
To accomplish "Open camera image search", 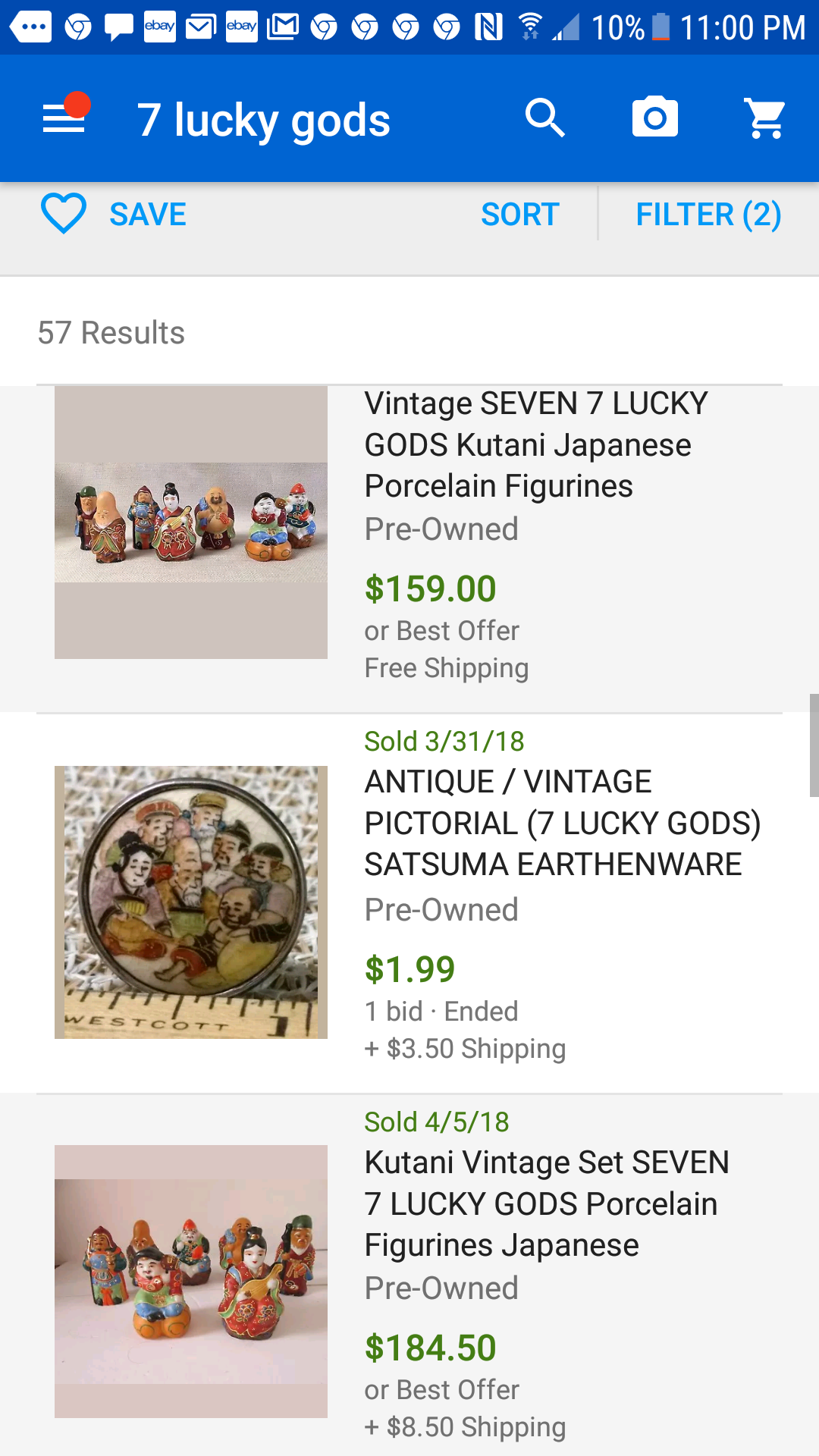I will pyautogui.click(x=655, y=118).
